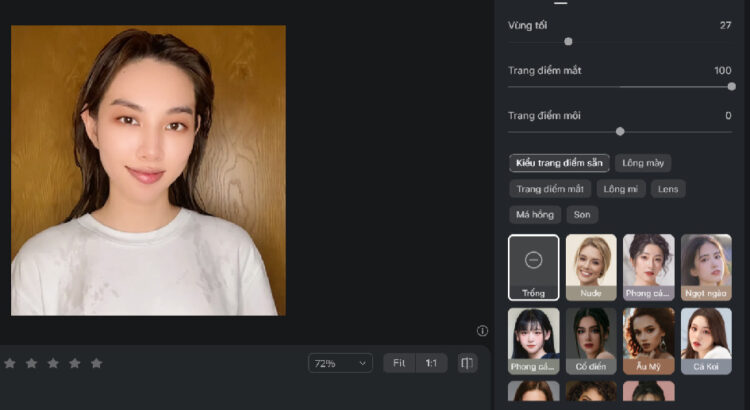The height and width of the screenshot is (410, 750).
Task: Open the Trang điểm mắt category button
Action: (550, 188)
